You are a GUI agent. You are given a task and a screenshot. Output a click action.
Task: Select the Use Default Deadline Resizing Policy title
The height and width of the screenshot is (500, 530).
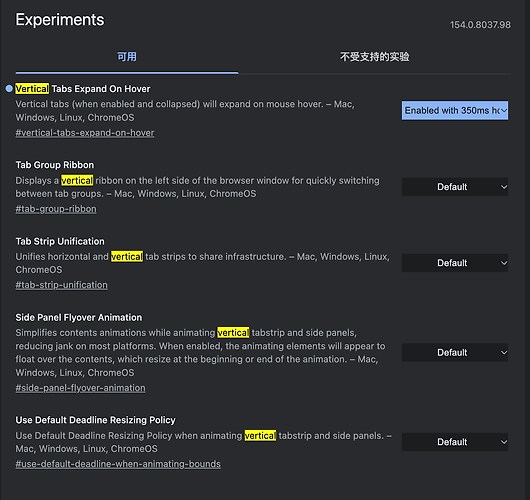click(x=96, y=420)
